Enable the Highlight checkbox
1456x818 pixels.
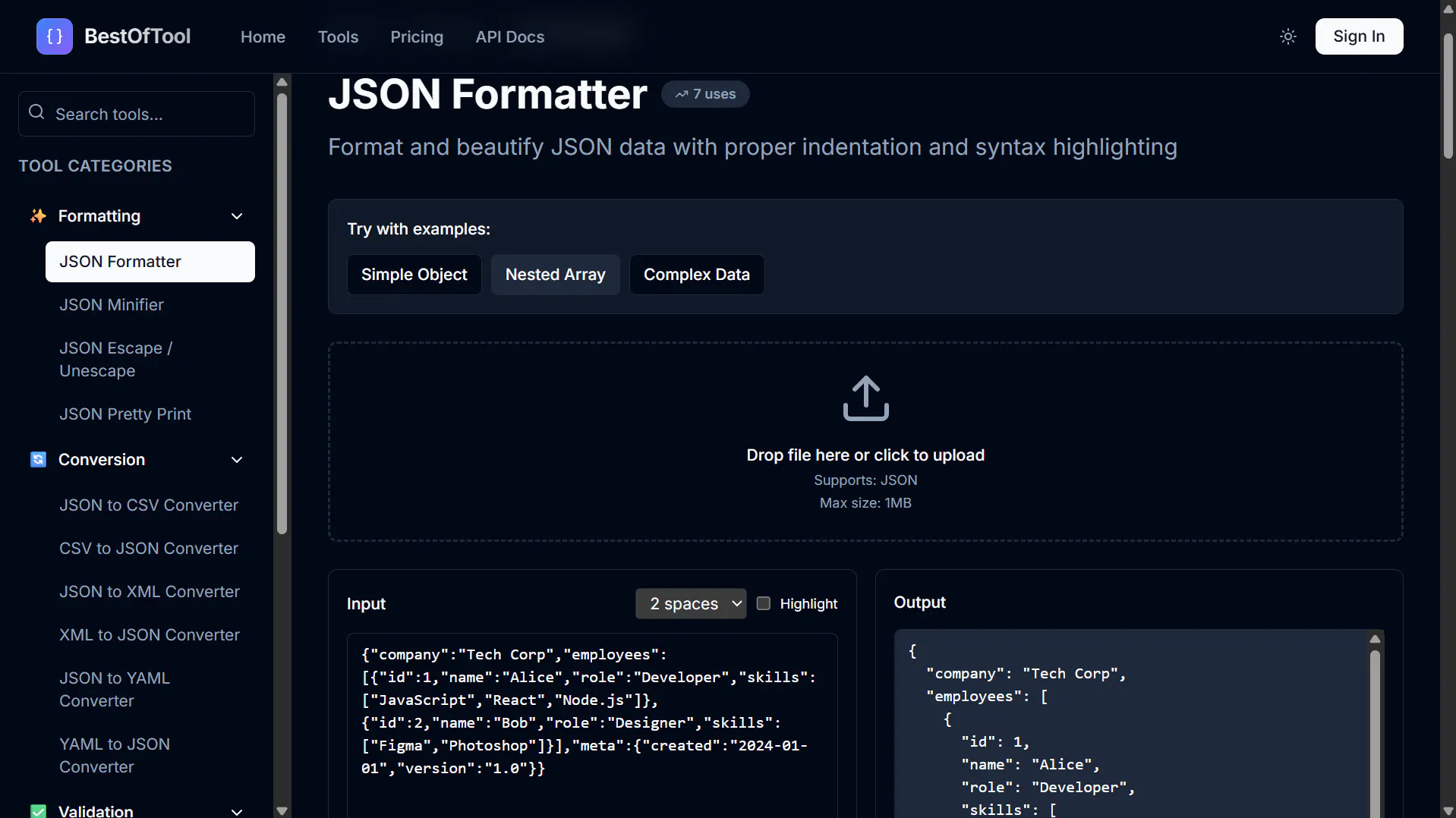(x=764, y=603)
